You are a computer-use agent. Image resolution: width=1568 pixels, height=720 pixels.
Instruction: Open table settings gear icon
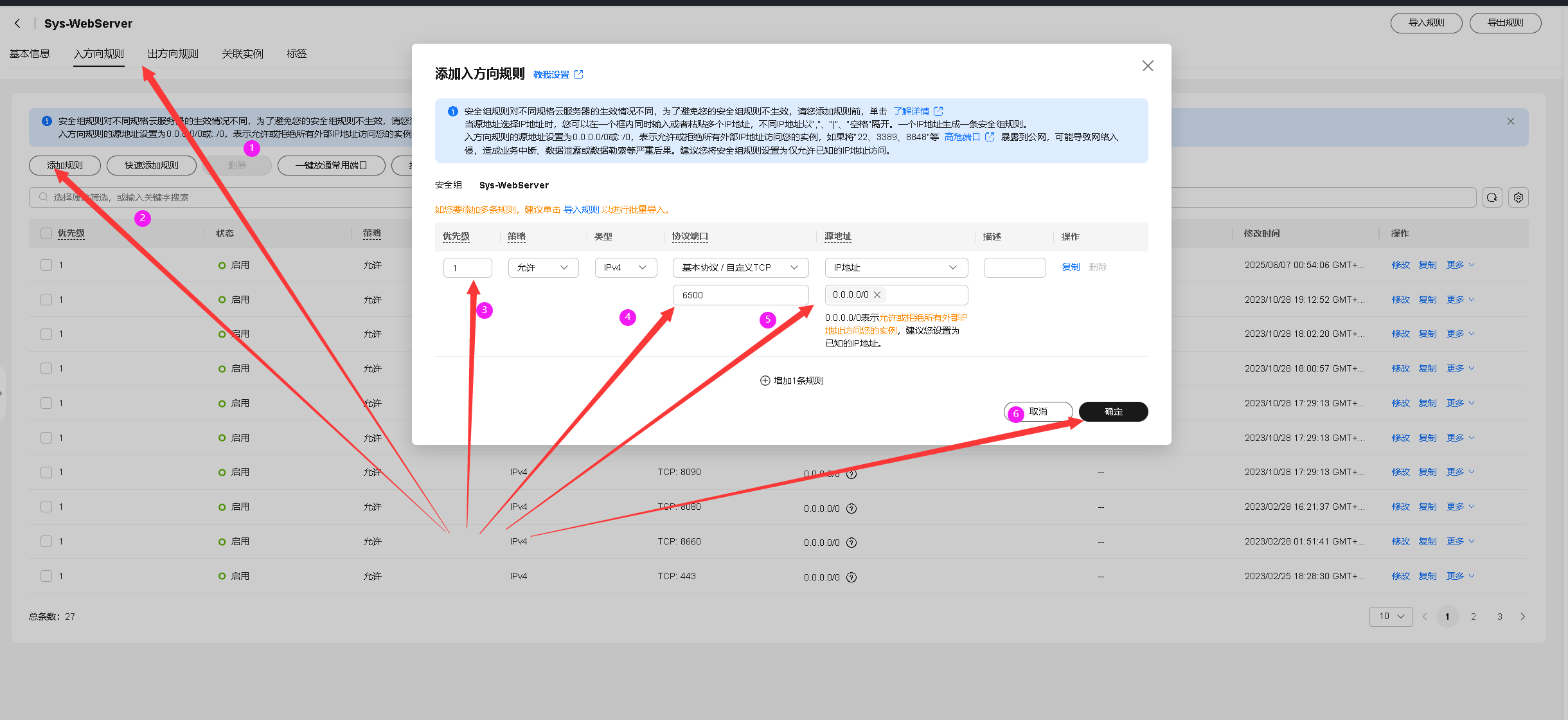point(1519,197)
